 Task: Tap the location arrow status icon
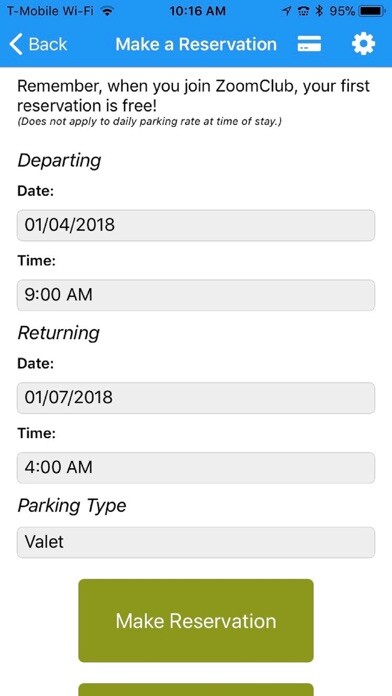(x=287, y=12)
